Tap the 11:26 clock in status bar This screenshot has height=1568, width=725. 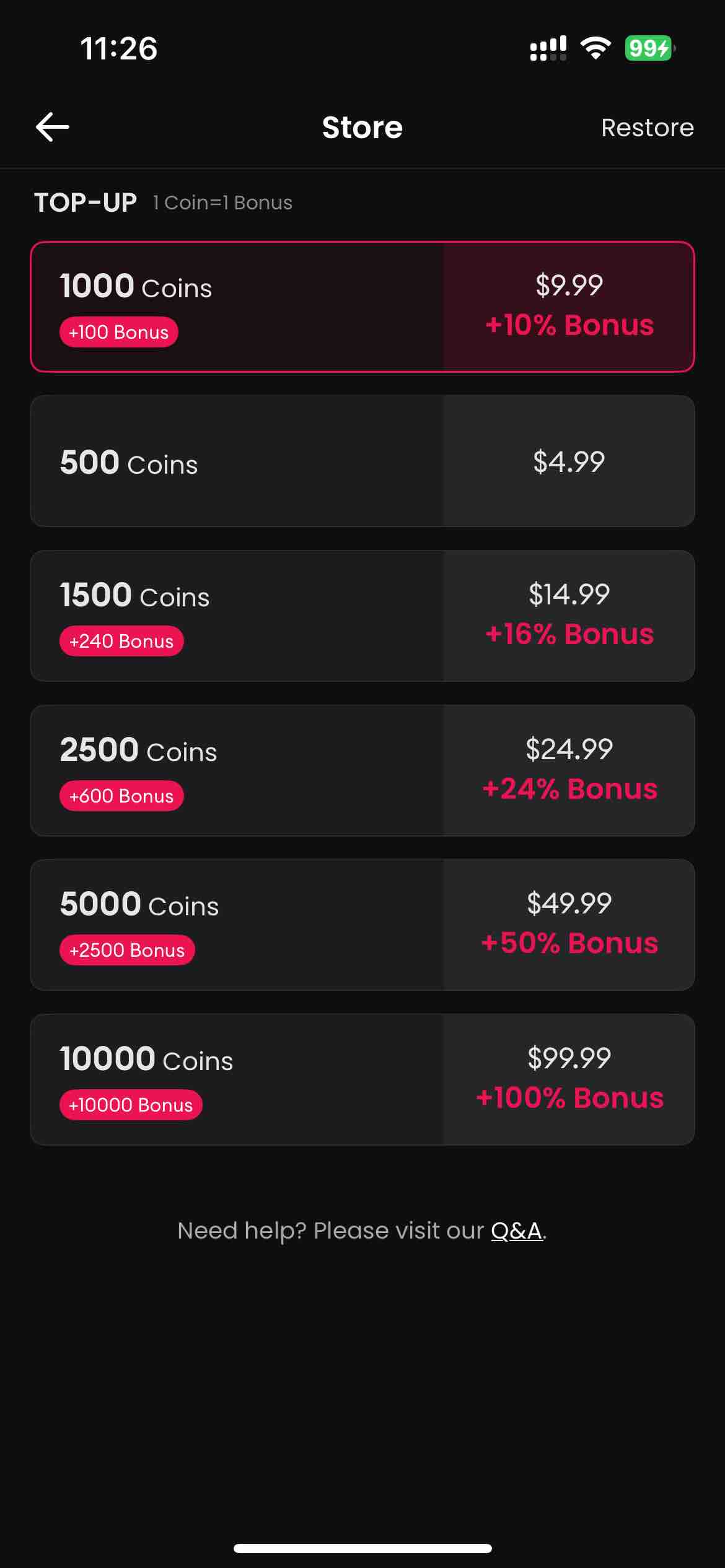point(119,48)
